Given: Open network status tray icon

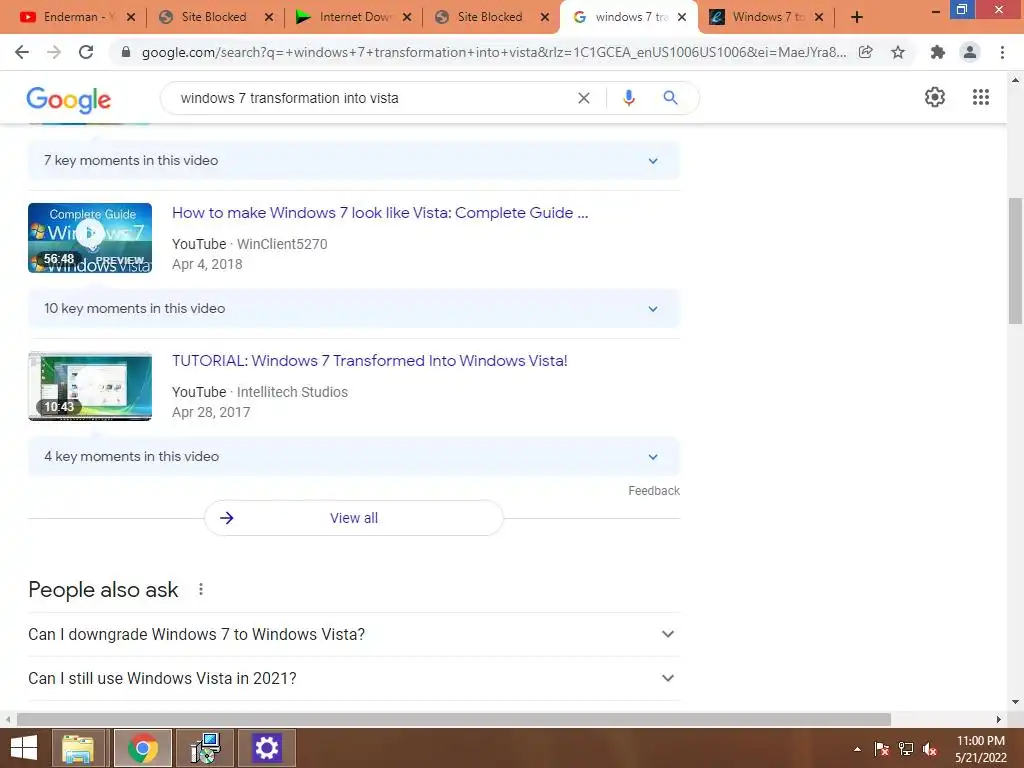Looking at the screenshot, I should click(906, 749).
